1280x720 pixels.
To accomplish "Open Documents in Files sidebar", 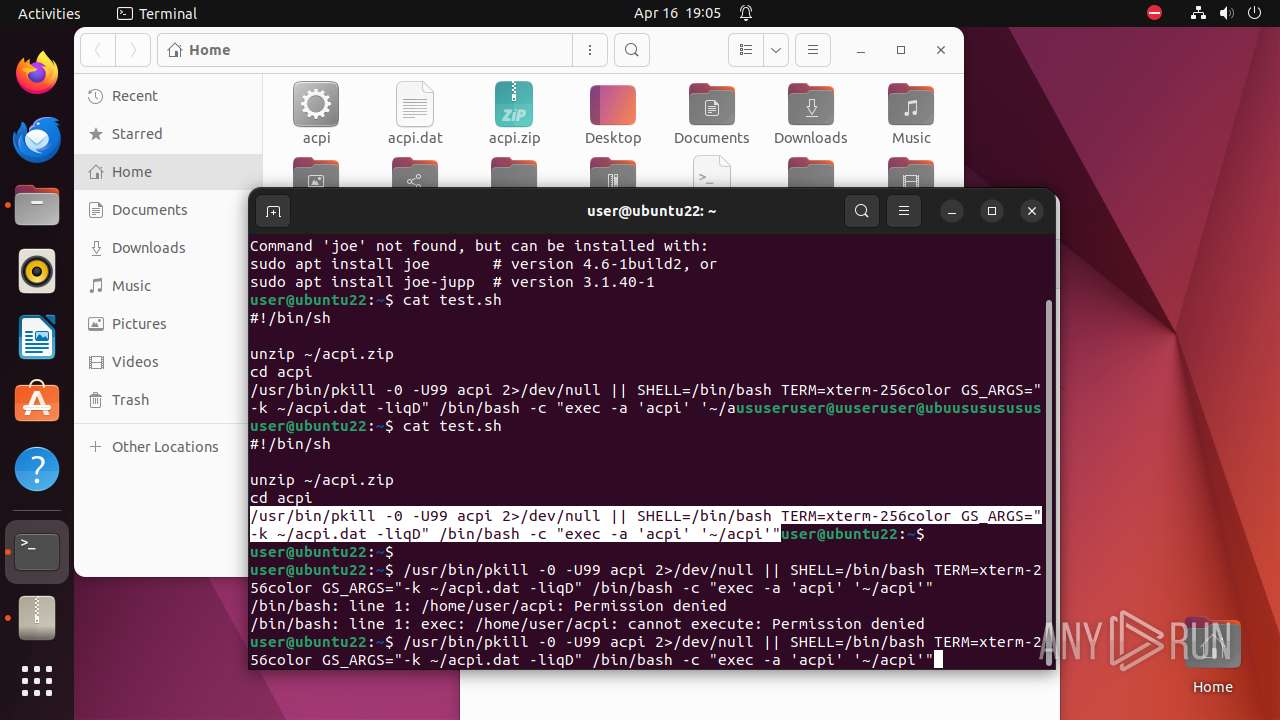I will [x=168, y=210].
